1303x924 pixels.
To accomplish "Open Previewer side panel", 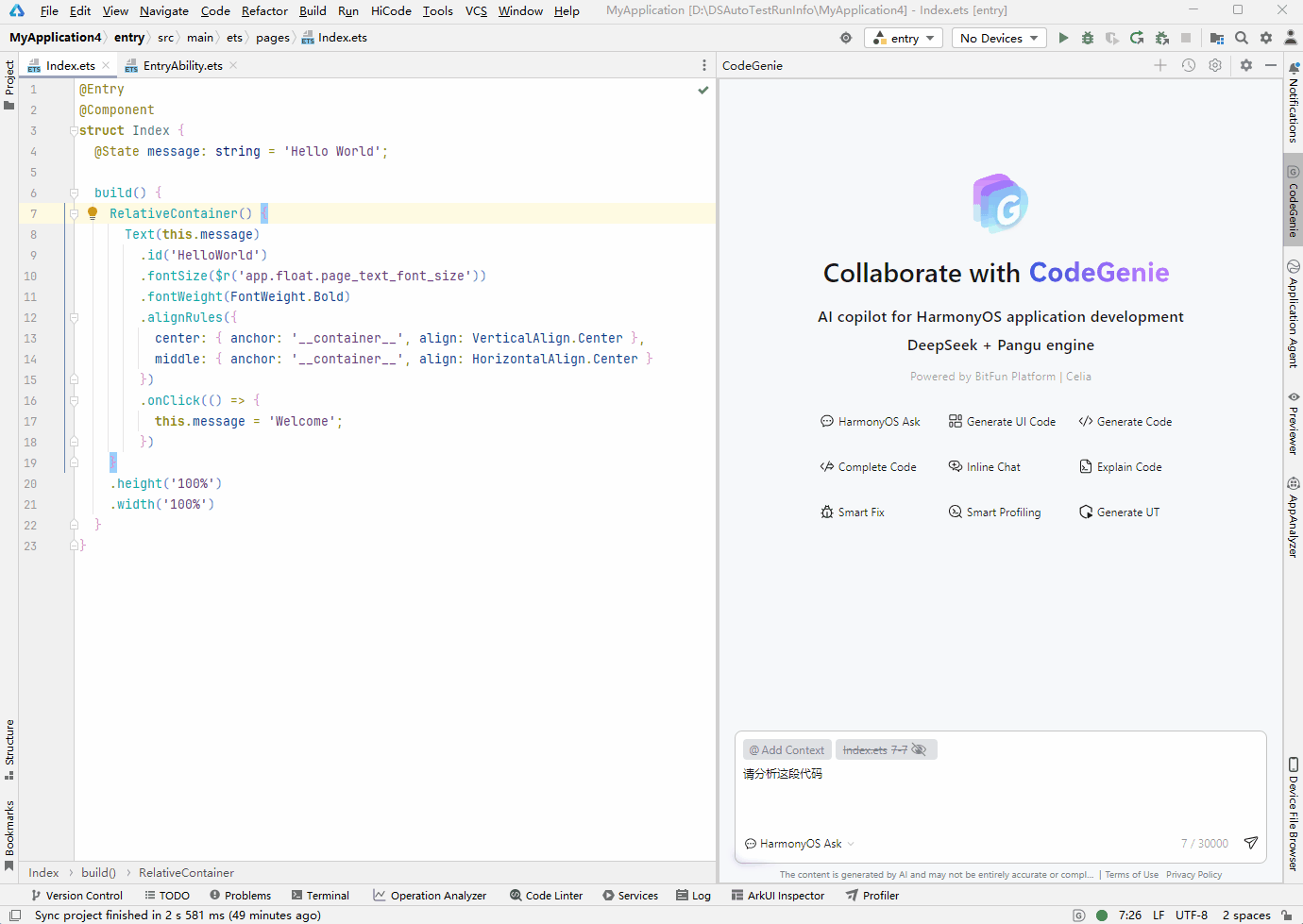I will [1294, 424].
